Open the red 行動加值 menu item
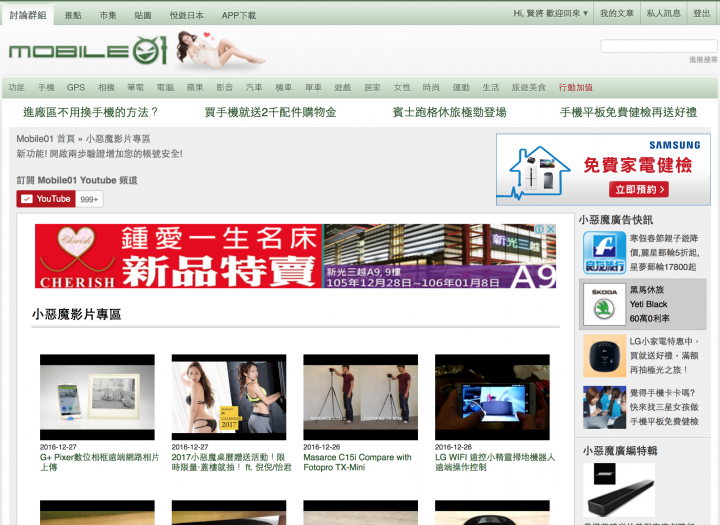 coord(575,87)
